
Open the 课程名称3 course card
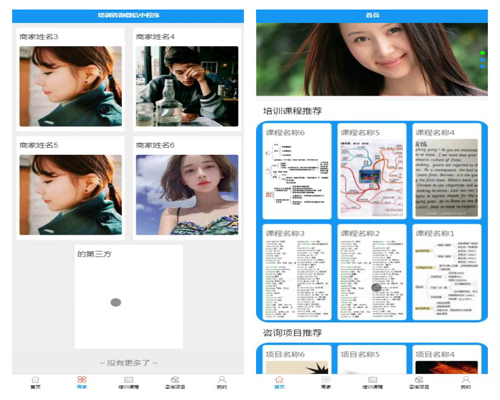297,272
